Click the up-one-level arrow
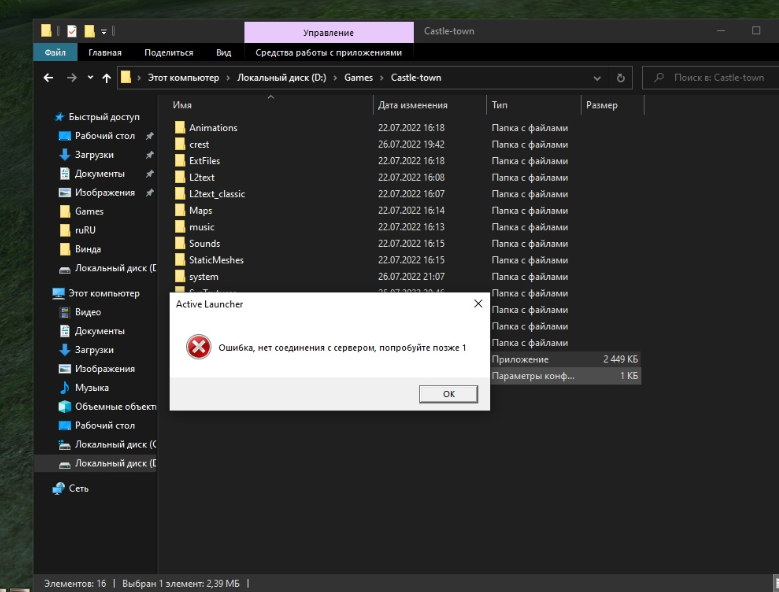 [x=106, y=78]
